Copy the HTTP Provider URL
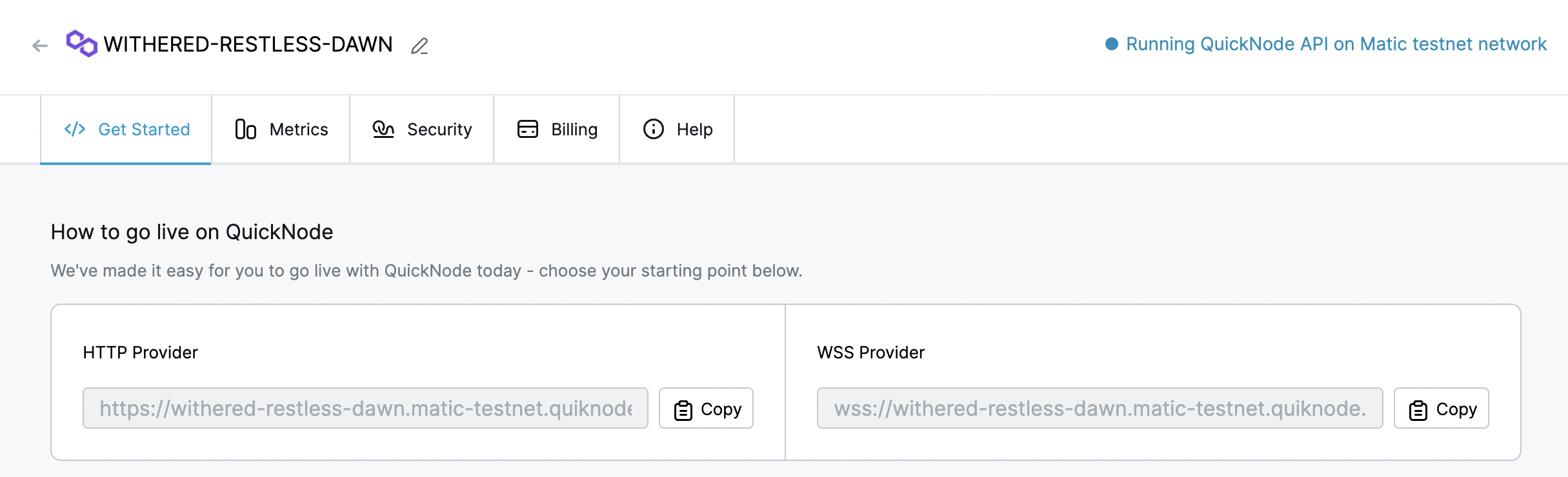This screenshot has height=477, width=1568. 706,409
